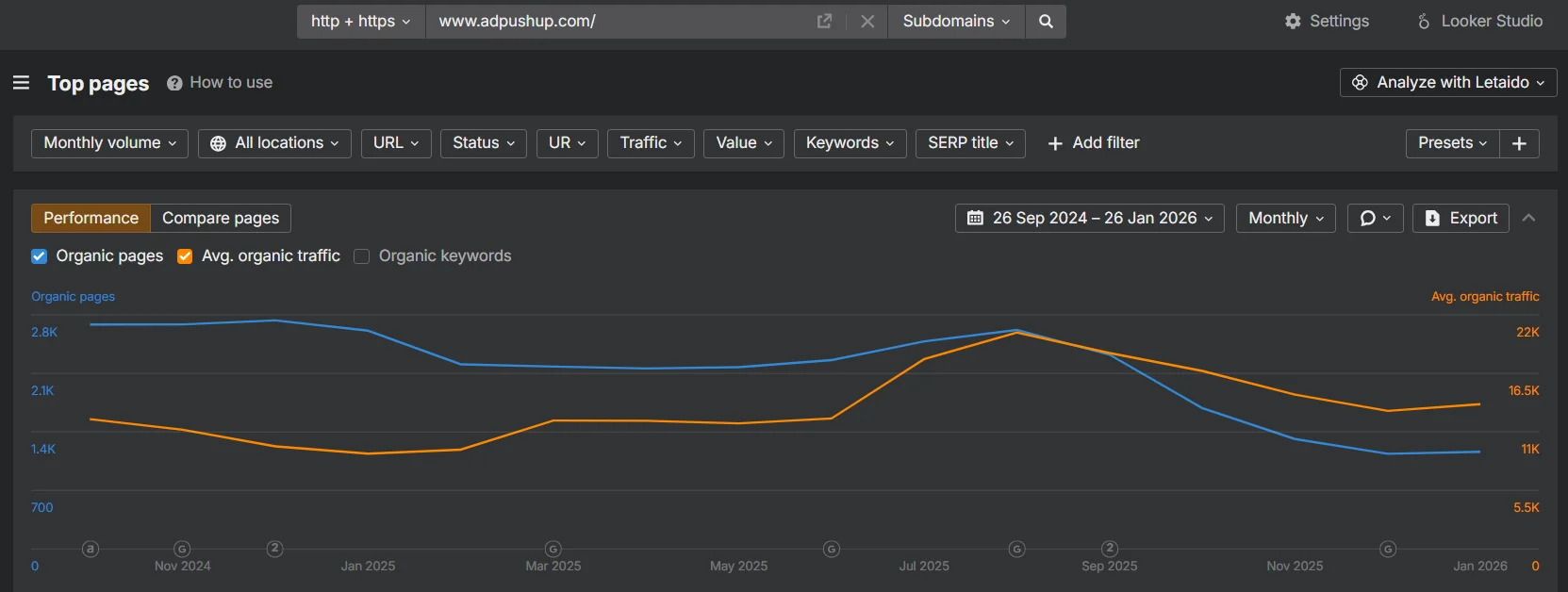The width and height of the screenshot is (1568, 592).
Task: Open the SERP title filter dropdown
Action: pyautogui.click(x=970, y=142)
